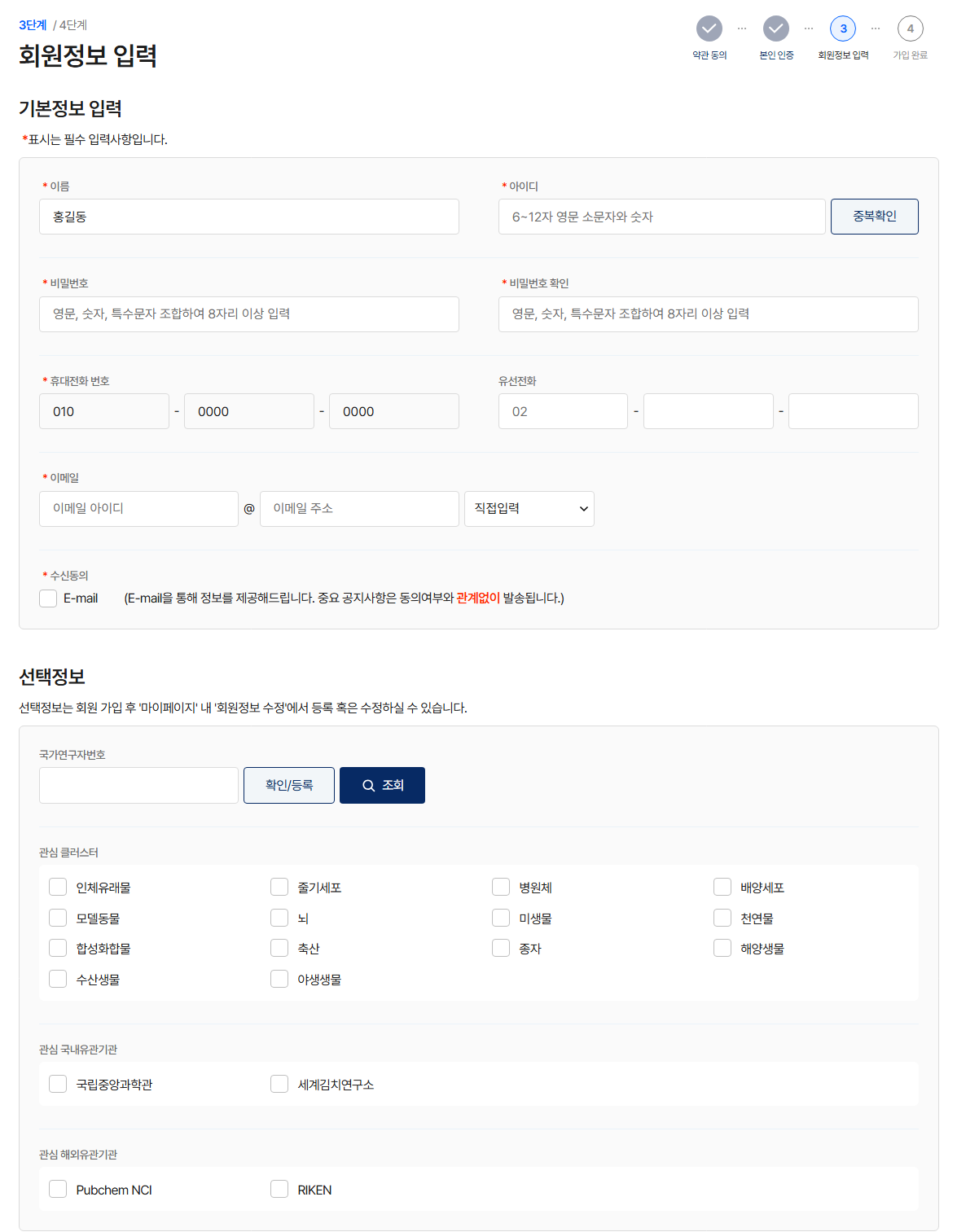Click the 관심 클러스터 label
The image size is (957, 1232).
[x=68, y=853]
